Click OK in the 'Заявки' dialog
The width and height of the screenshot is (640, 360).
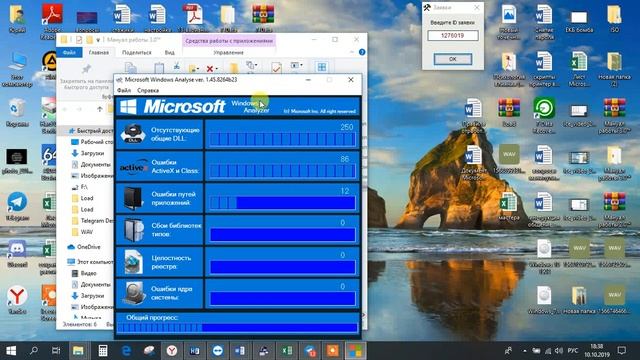pyautogui.click(x=453, y=59)
